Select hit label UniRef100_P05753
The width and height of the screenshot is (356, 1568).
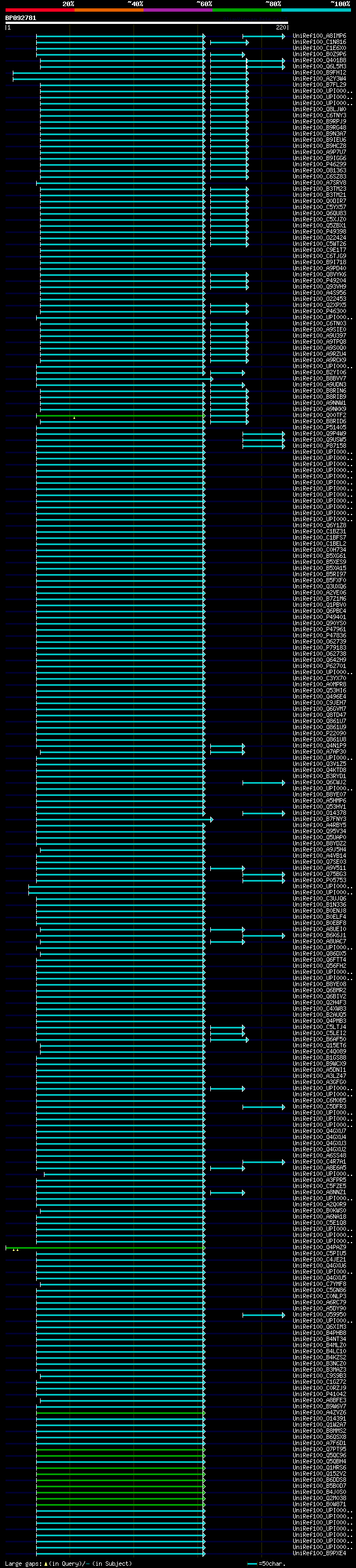[319, 880]
